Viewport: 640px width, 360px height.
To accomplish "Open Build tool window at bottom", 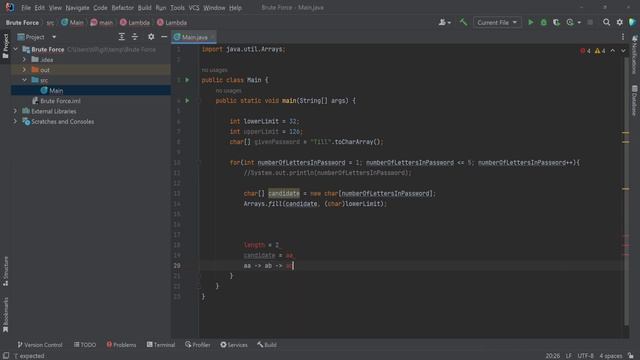I will coord(267,345).
